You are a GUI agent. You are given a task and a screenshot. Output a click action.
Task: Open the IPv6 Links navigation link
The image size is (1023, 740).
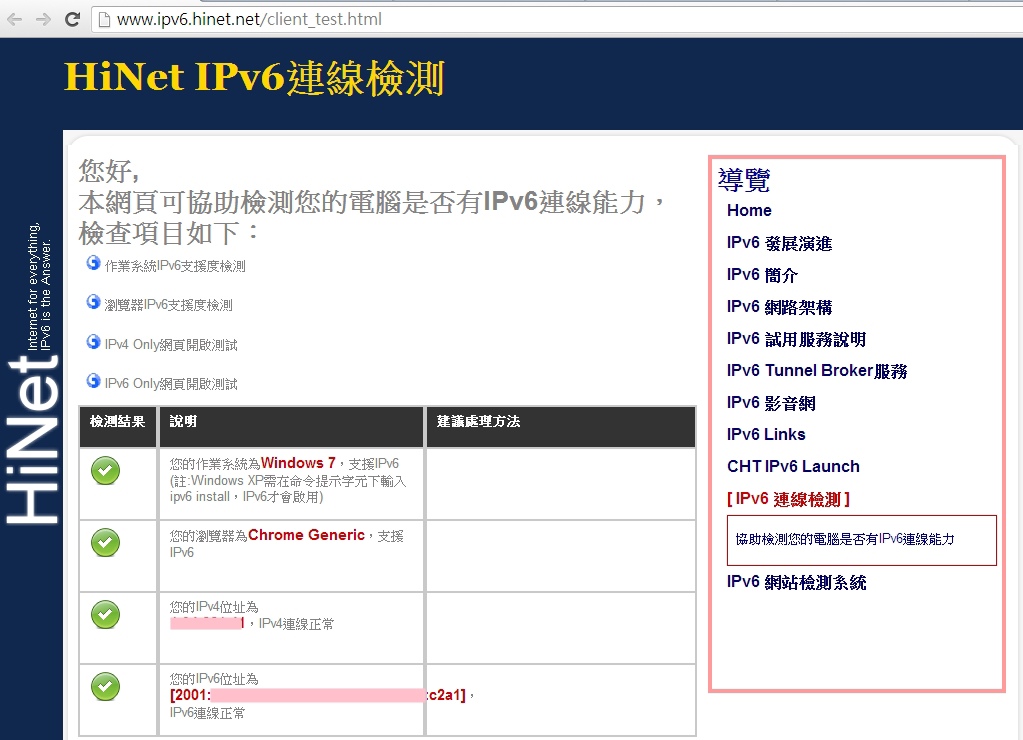pos(766,435)
